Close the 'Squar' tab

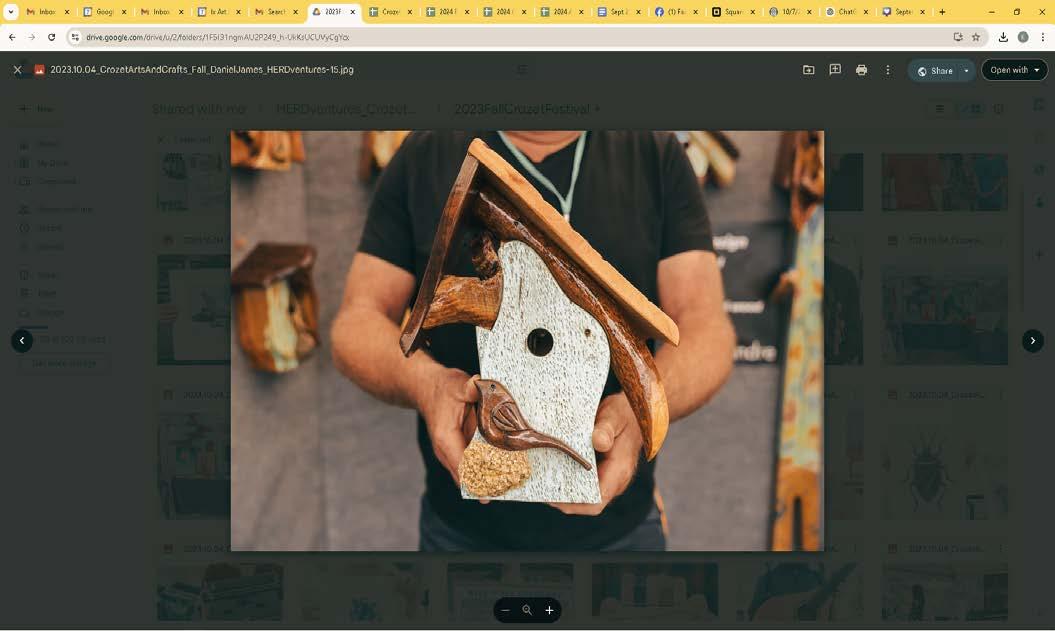point(752,11)
